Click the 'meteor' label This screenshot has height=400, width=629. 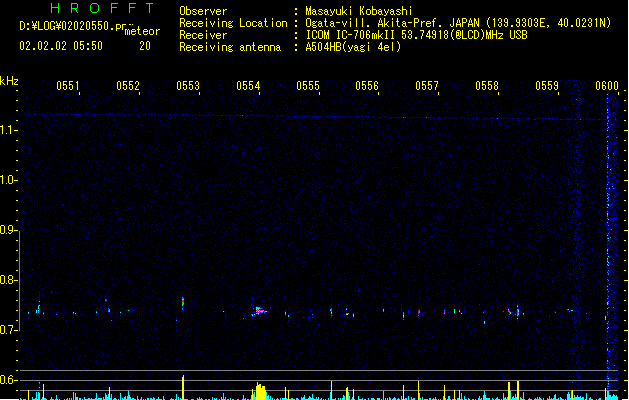click(142, 31)
